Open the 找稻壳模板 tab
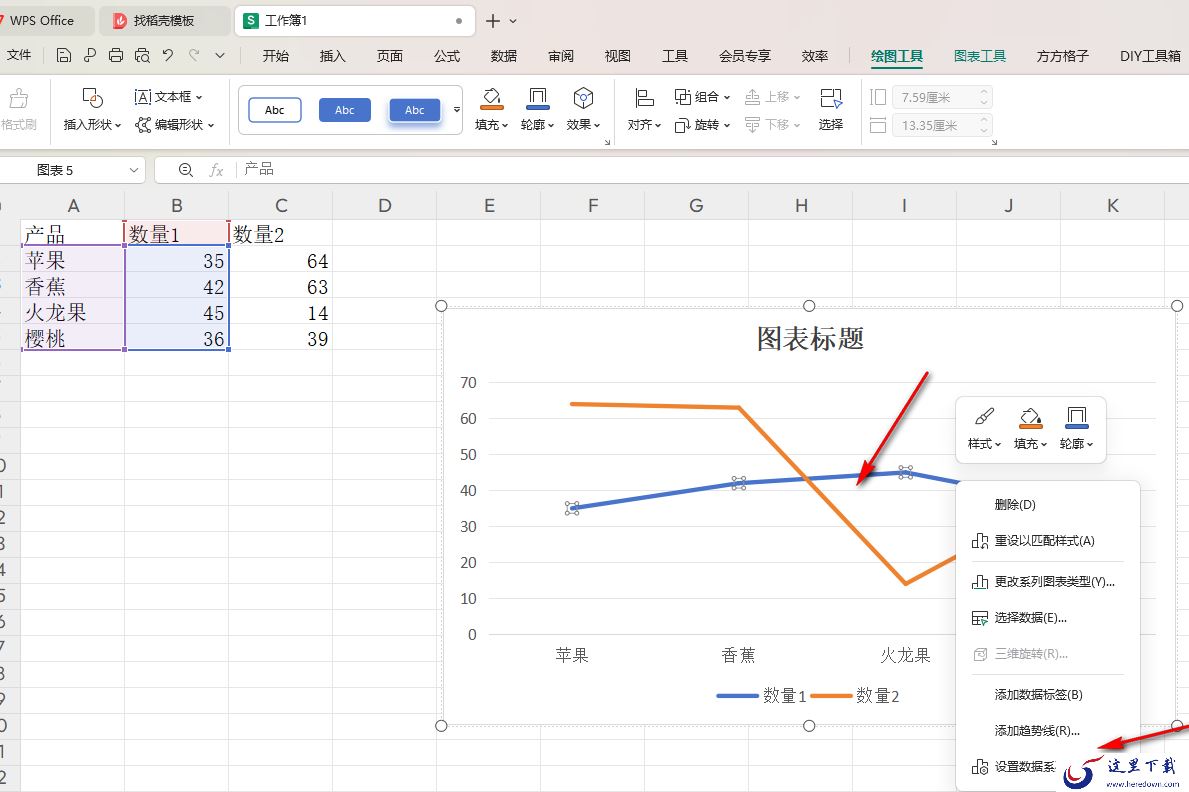Viewport: 1189px width, 792px height. (x=164, y=20)
